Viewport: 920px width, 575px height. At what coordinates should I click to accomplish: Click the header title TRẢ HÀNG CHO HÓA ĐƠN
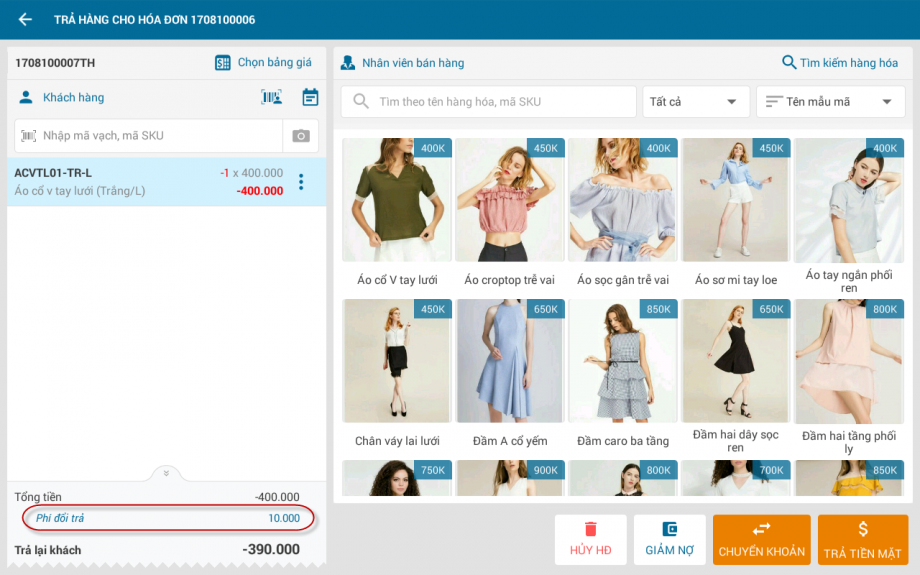(154, 19)
